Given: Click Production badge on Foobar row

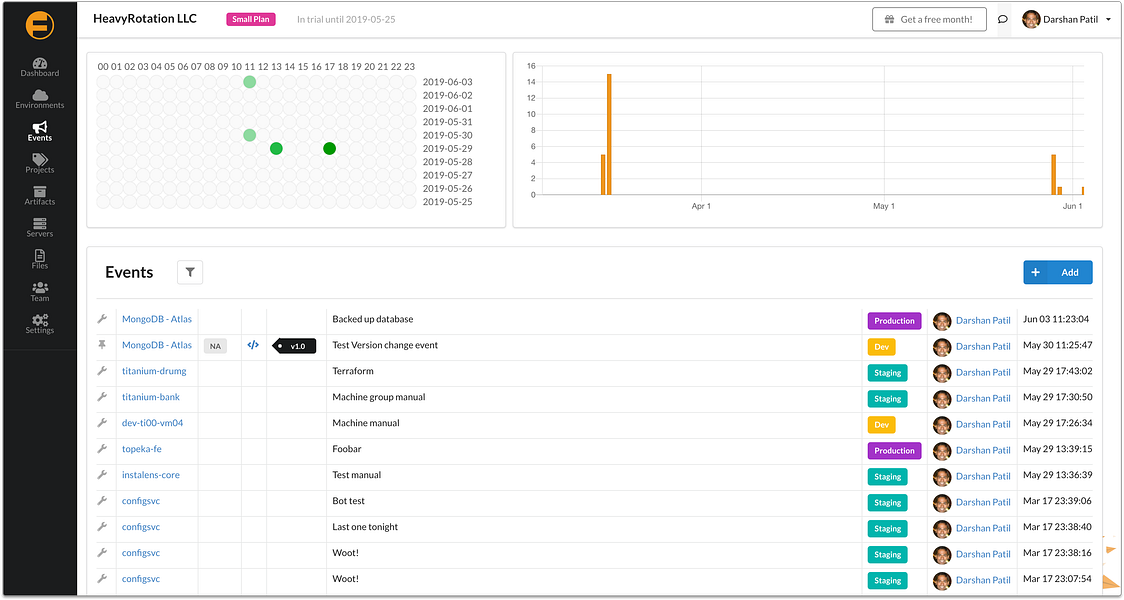Looking at the screenshot, I should (894, 450).
